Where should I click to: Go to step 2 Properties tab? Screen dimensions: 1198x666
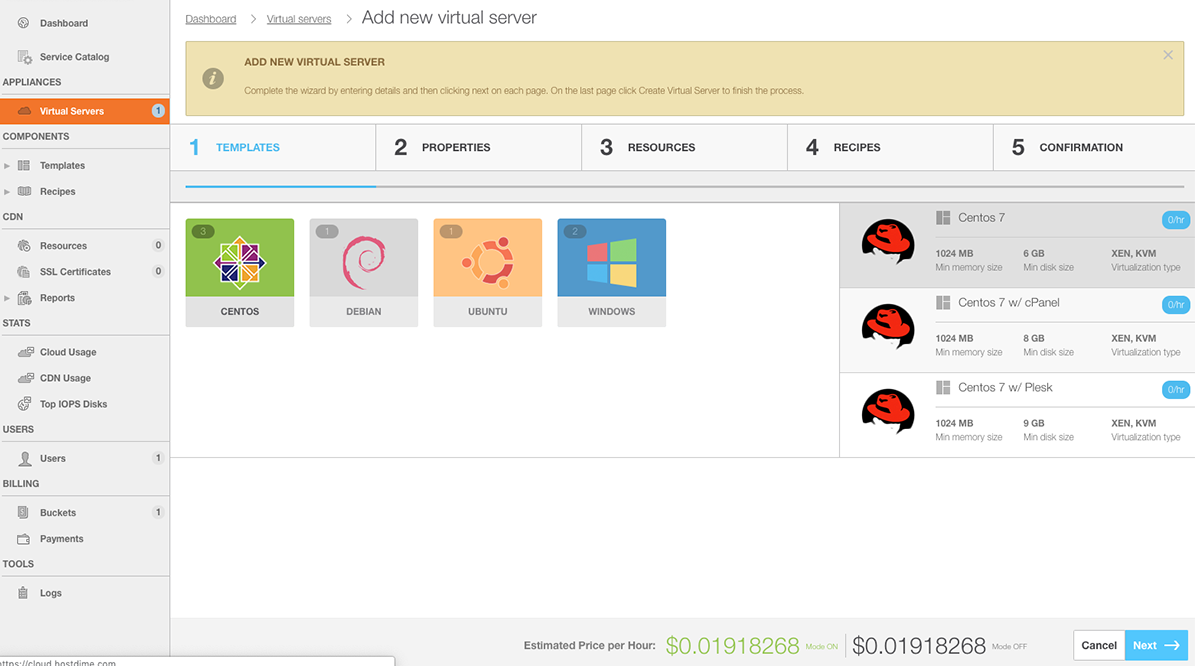(x=479, y=147)
